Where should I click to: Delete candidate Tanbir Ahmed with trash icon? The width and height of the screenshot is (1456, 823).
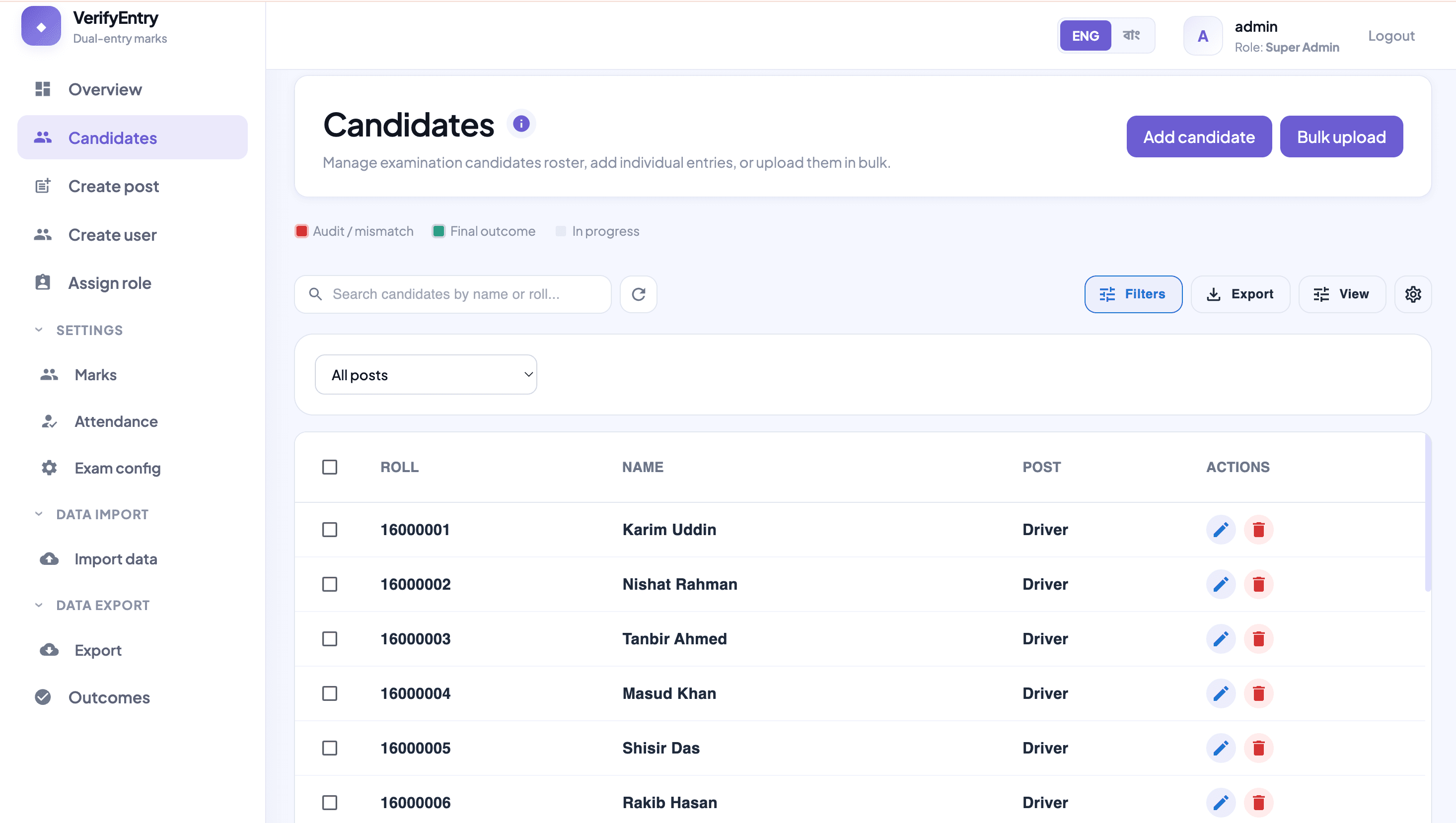tap(1259, 639)
